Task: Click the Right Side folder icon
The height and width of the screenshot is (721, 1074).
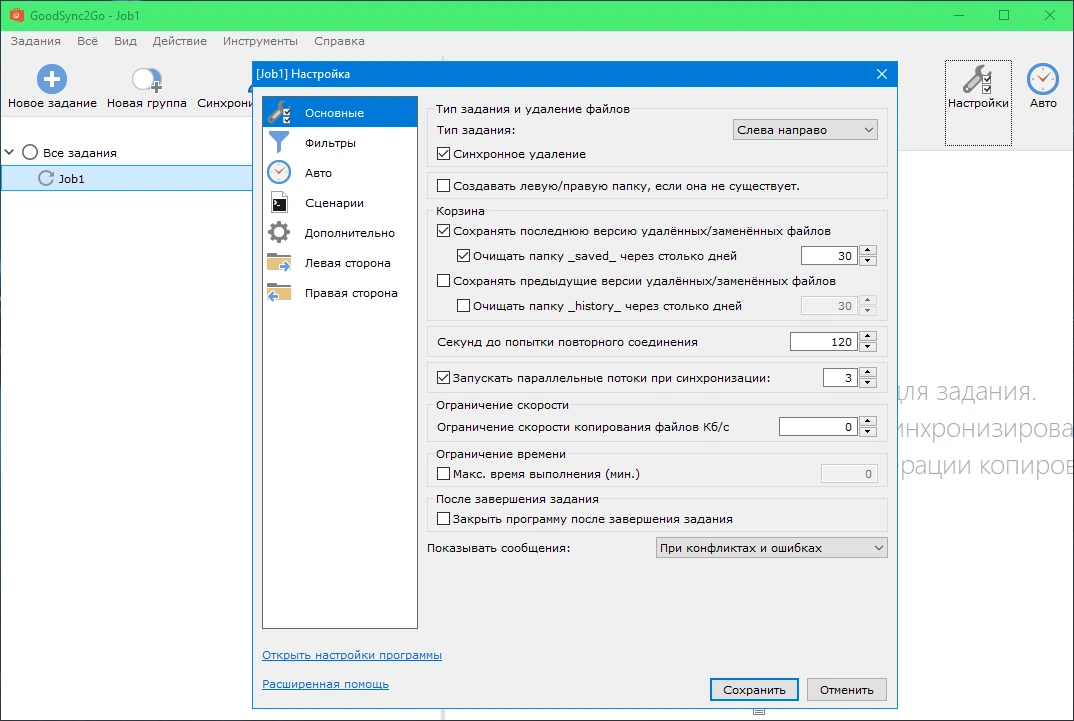Action: (279, 293)
